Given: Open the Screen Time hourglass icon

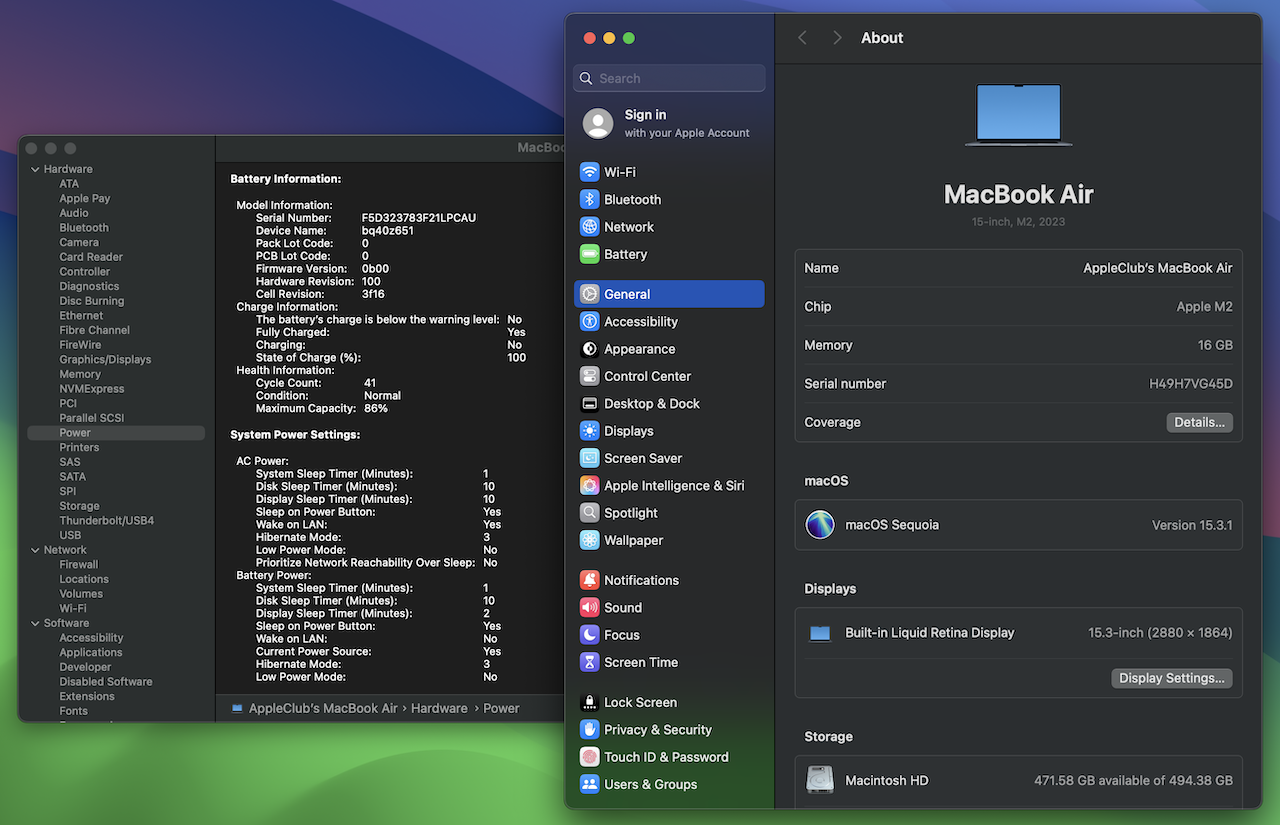Looking at the screenshot, I should [x=590, y=662].
